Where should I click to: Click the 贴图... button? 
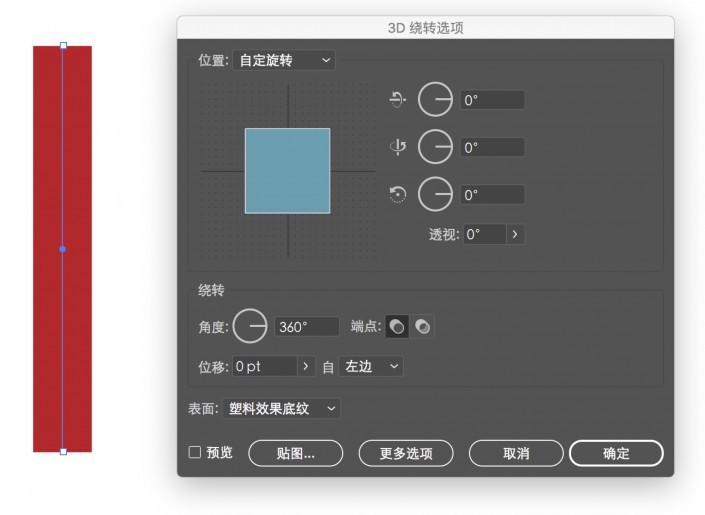296,453
